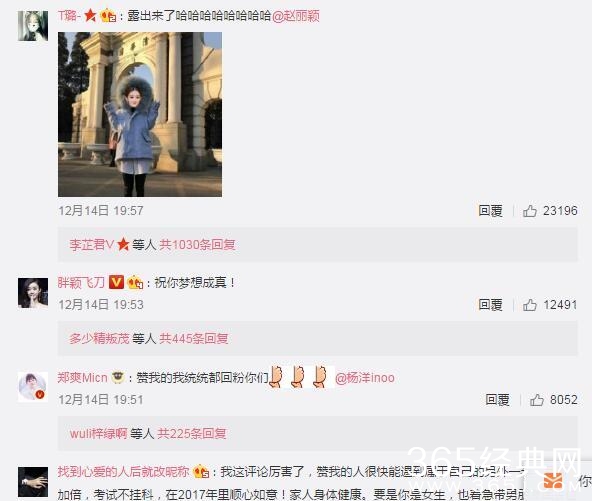The height and width of the screenshot is (501, 592).
Task: Like 胖颖飞刀's comment via the thumbs-up icon
Action: tap(530, 305)
